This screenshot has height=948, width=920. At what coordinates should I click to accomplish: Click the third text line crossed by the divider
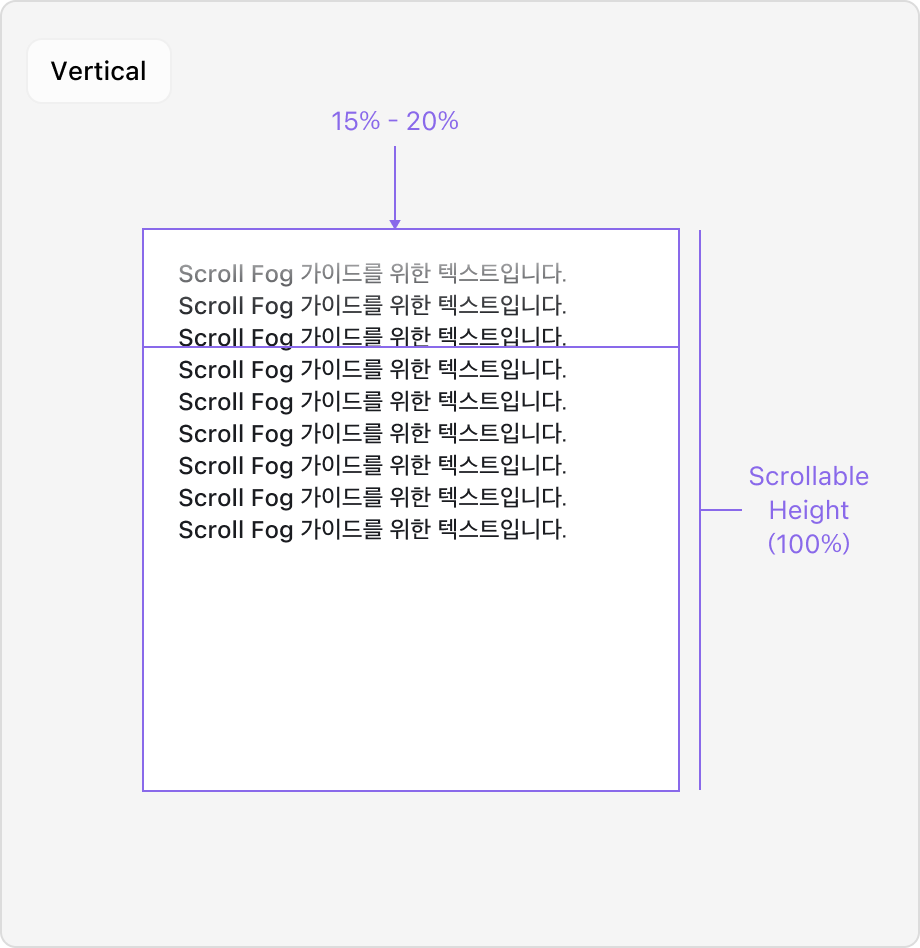tap(372, 336)
